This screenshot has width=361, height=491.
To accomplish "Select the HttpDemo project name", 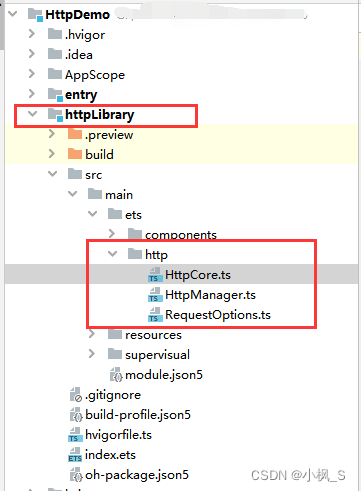I will pos(77,15).
